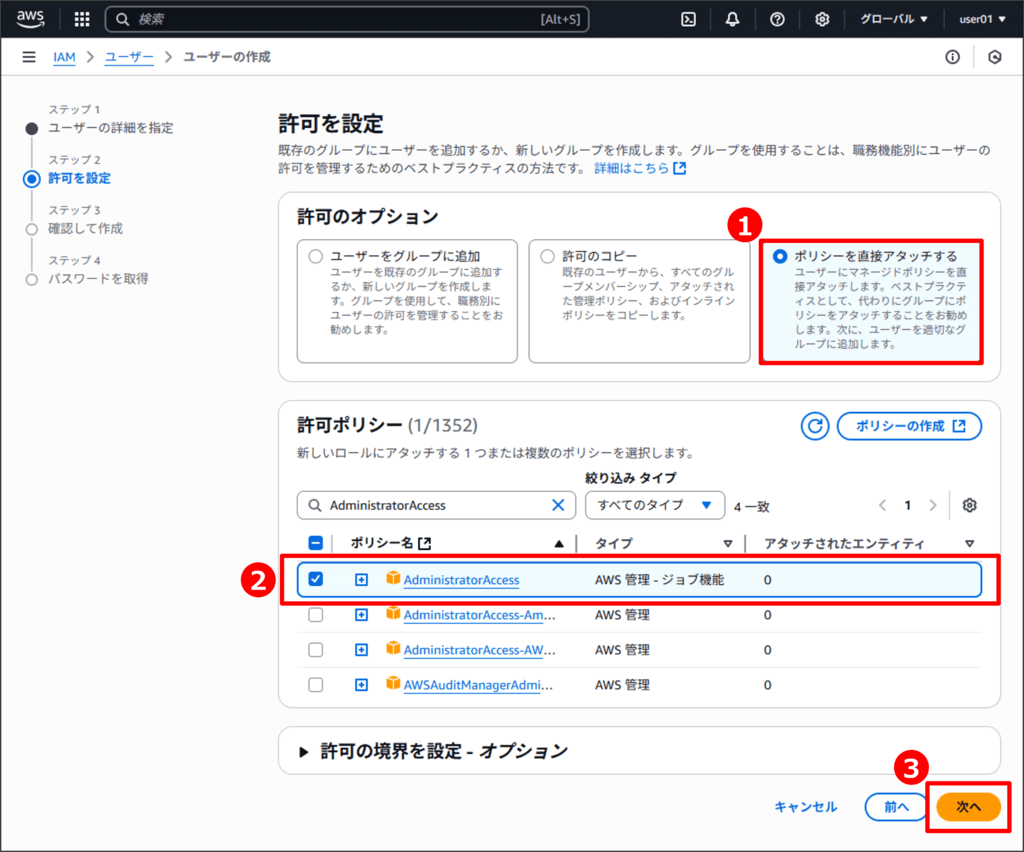
Task: Click 次へ button
Action: coord(968,807)
